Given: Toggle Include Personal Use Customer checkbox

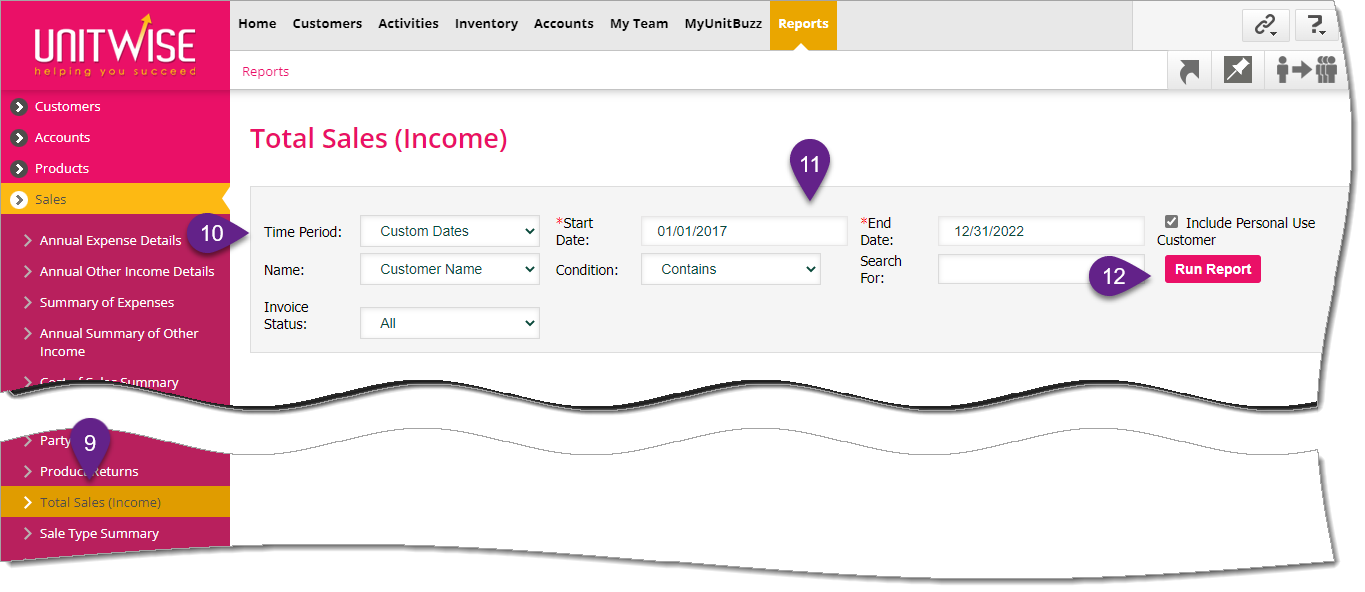Looking at the screenshot, I should tap(1171, 222).
